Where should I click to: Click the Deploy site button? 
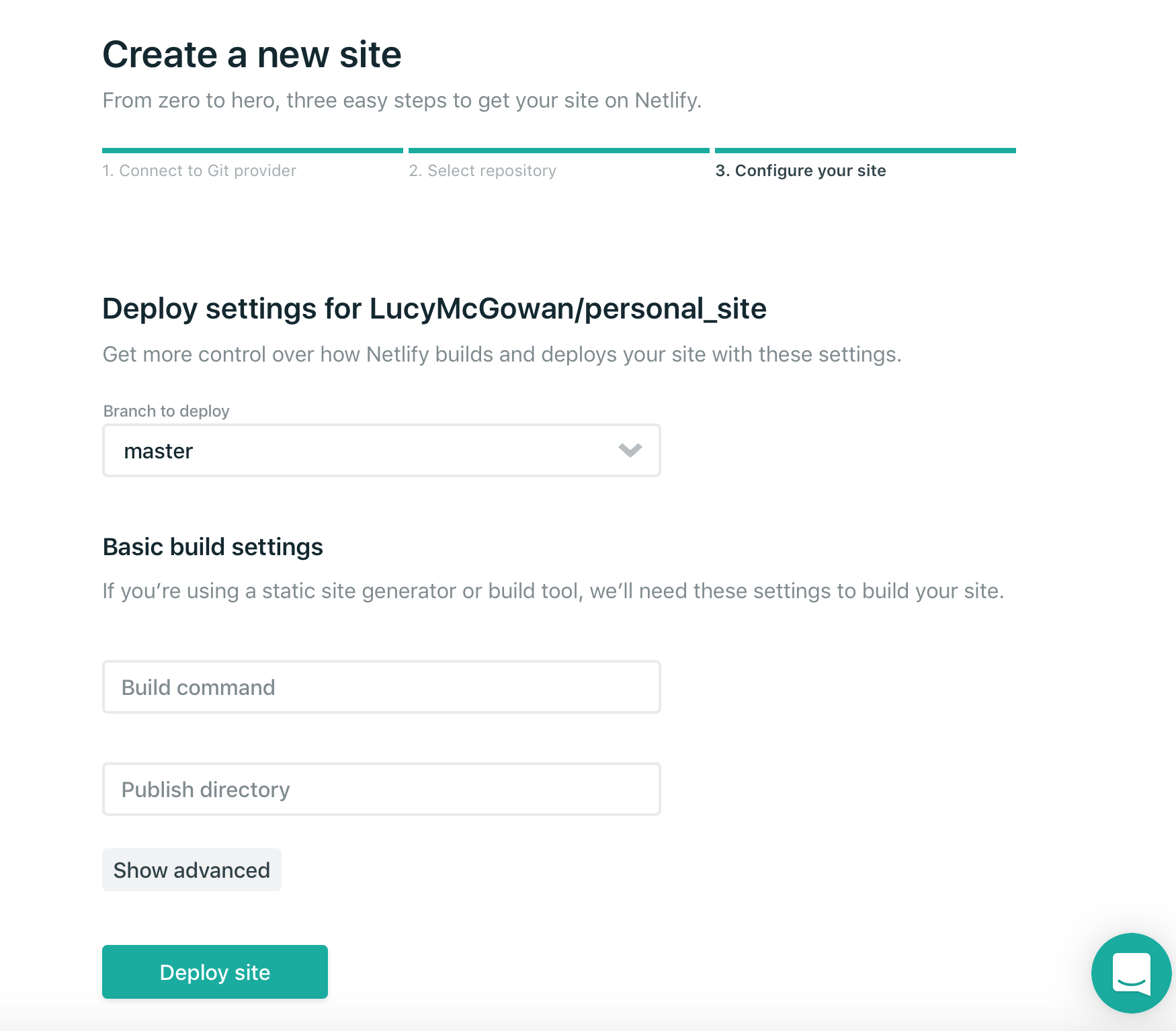click(215, 972)
